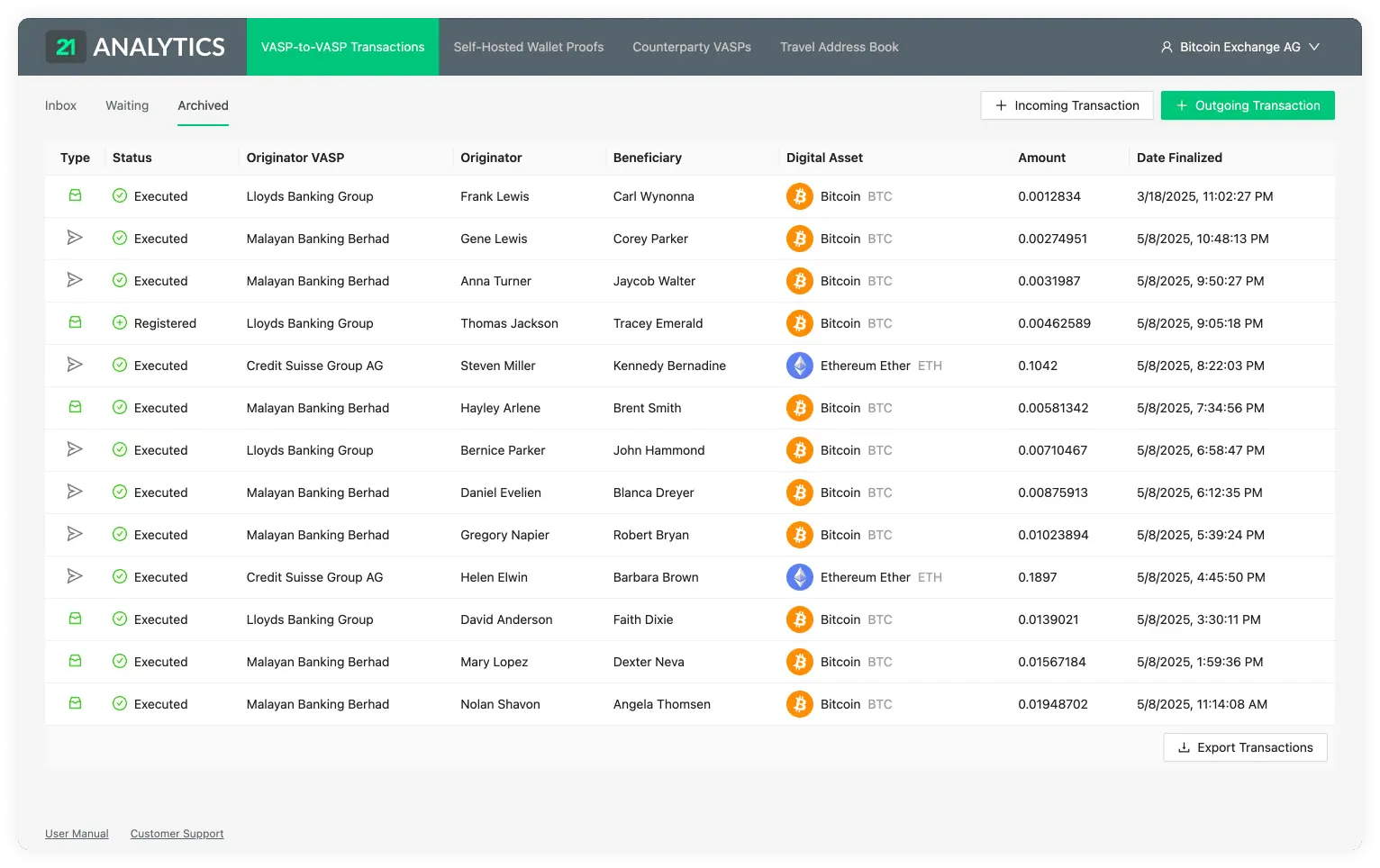Click the download icon on Export Transactions
Image resolution: width=1380 pixels, height=868 pixels.
pos(1183,747)
